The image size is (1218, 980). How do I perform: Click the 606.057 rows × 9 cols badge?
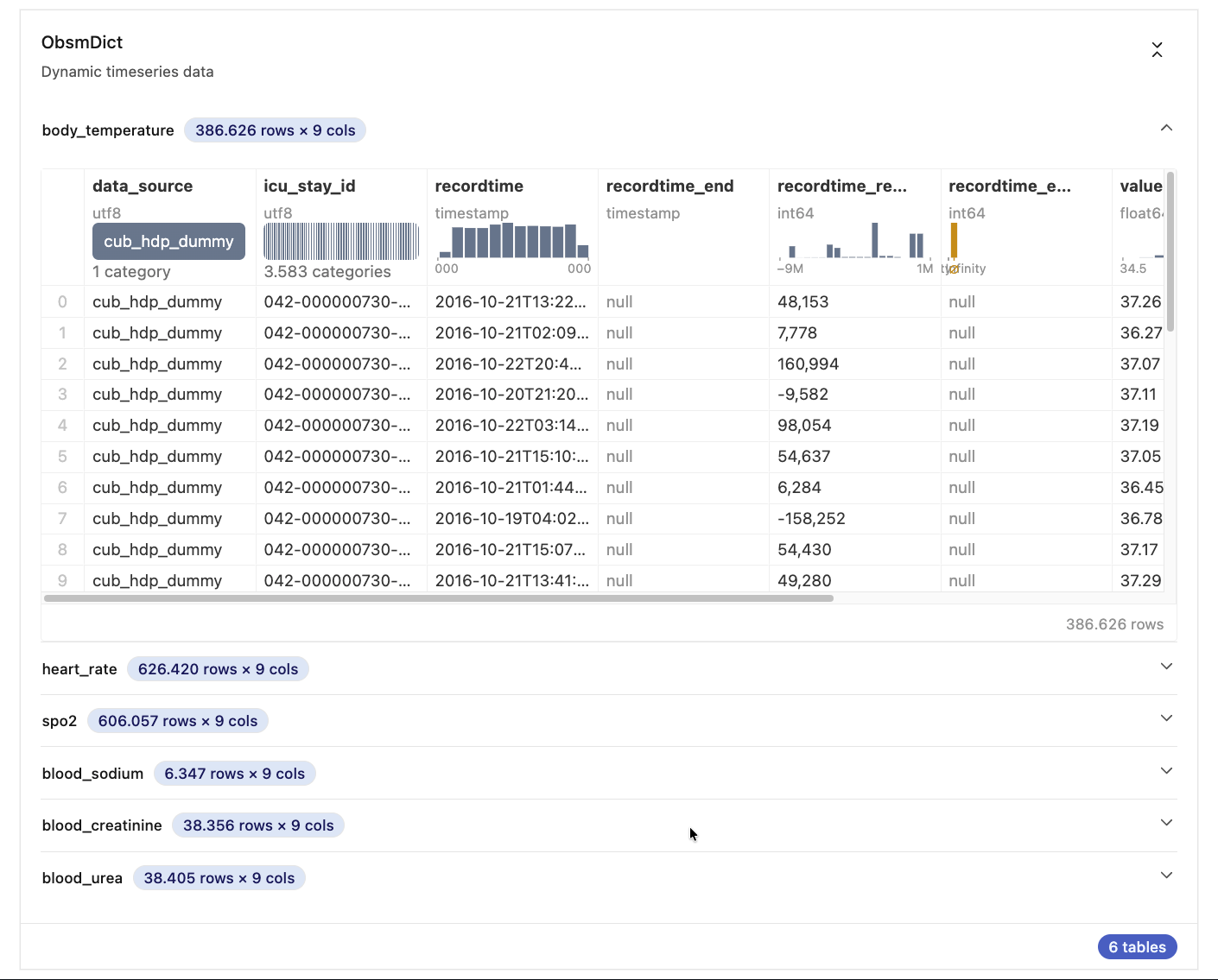click(x=178, y=721)
